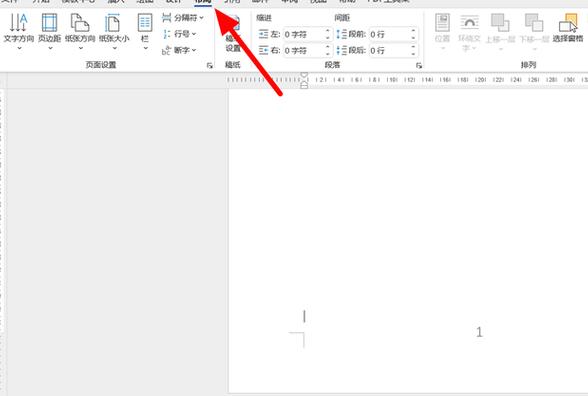Expand the 断字 hyphenation dropdown

coord(179,50)
